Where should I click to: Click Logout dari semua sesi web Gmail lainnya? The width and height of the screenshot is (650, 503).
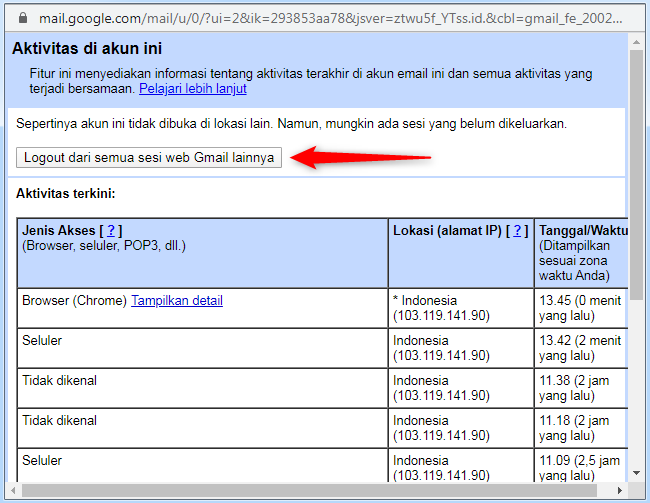tap(149, 158)
